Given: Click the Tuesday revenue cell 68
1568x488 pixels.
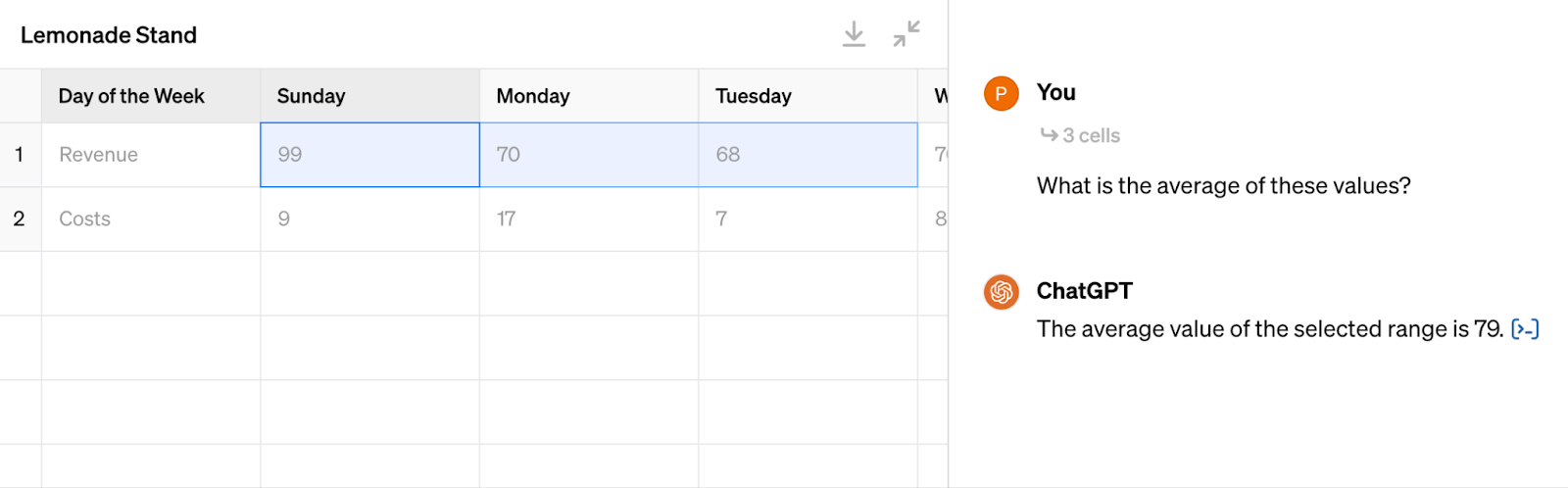Looking at the screenshot, I should pyautogui.click(x=808, y=155).
